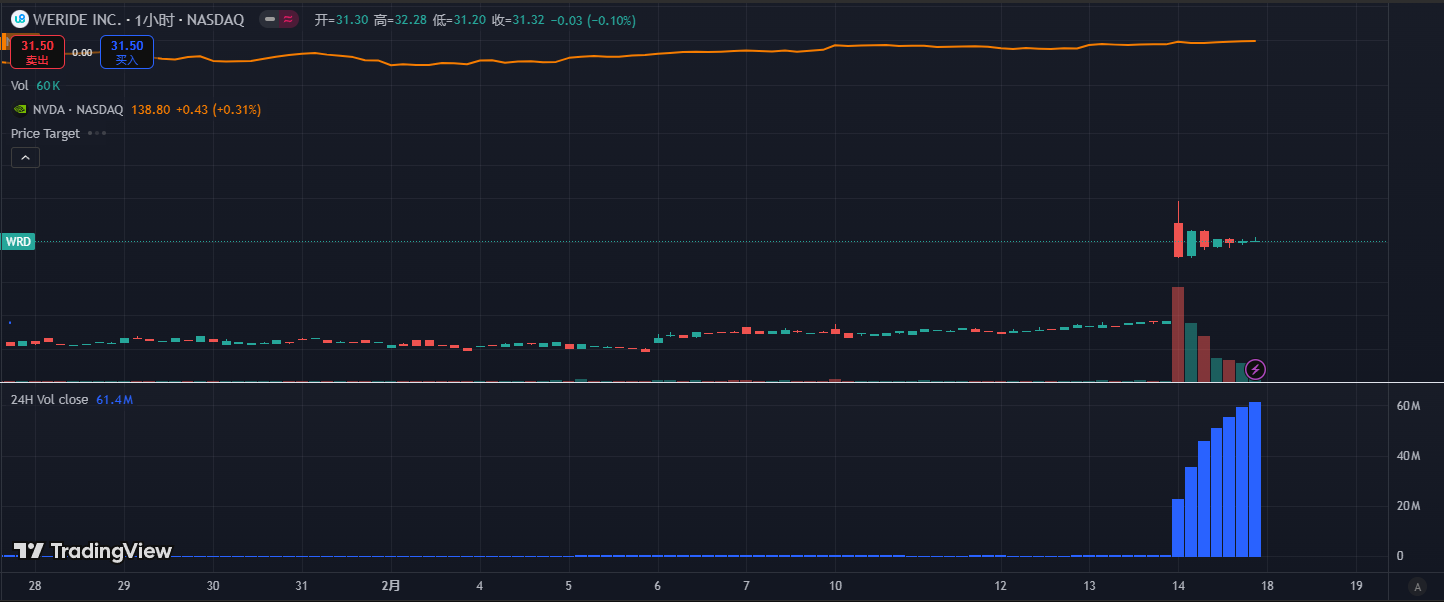
Task: Click the 2月 label on time axis
Action: [391, 586]
